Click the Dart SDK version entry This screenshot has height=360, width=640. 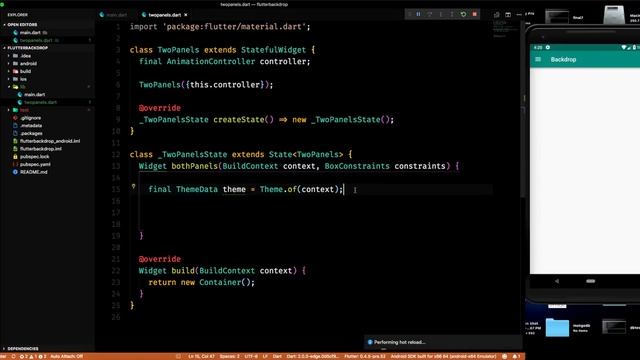[312, 356]
